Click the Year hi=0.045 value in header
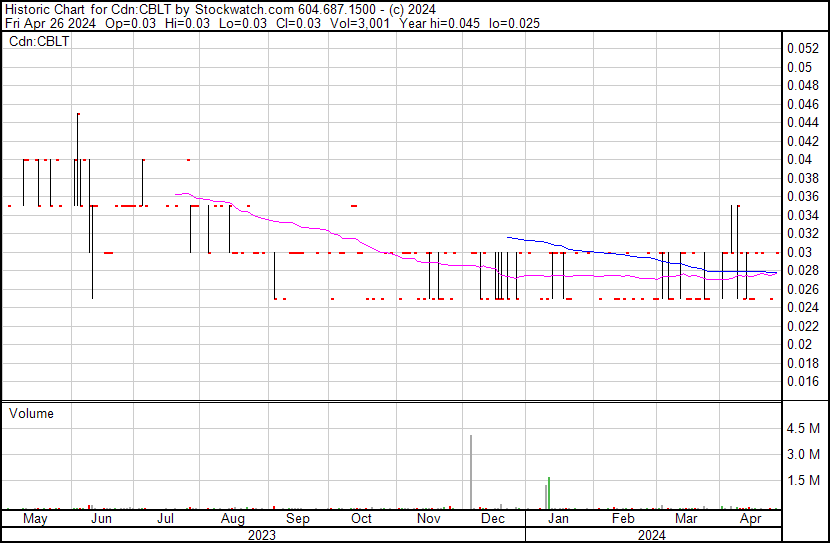The width and height of the screenshot is (830, 543). tap(427, 23)
